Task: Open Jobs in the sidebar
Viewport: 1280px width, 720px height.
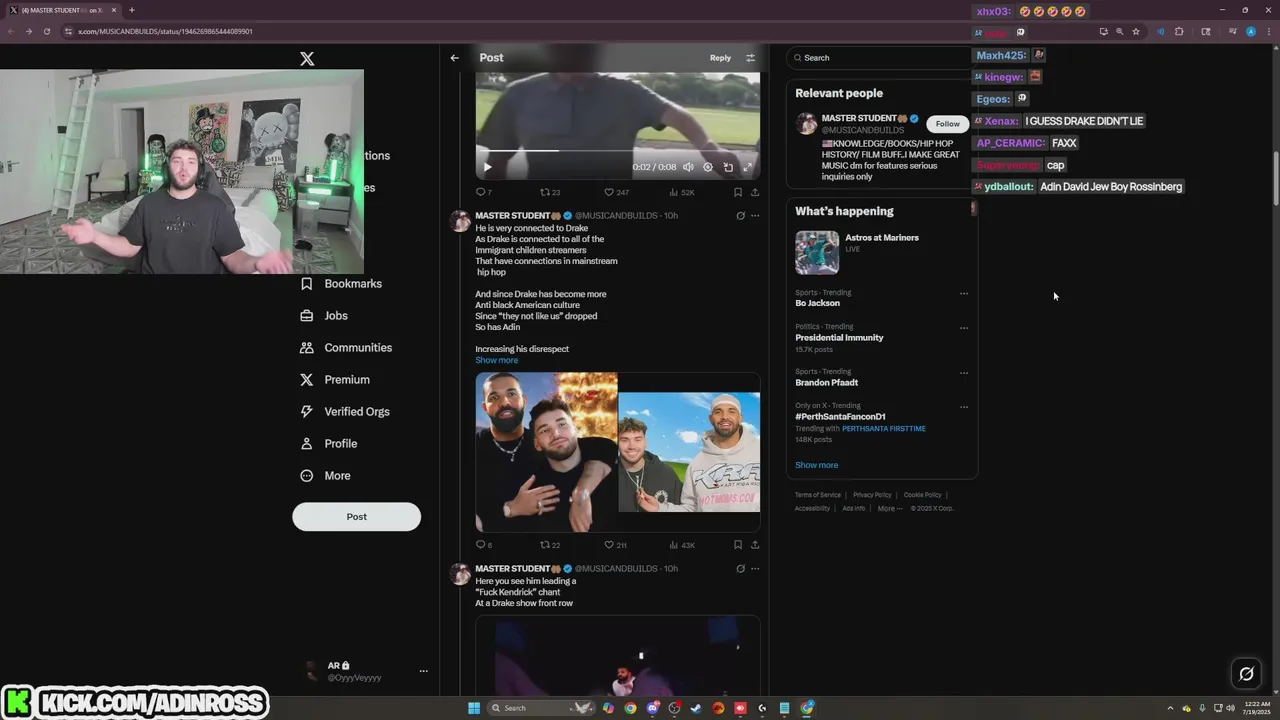Action: pyautogui.click(x=324, y=316)
